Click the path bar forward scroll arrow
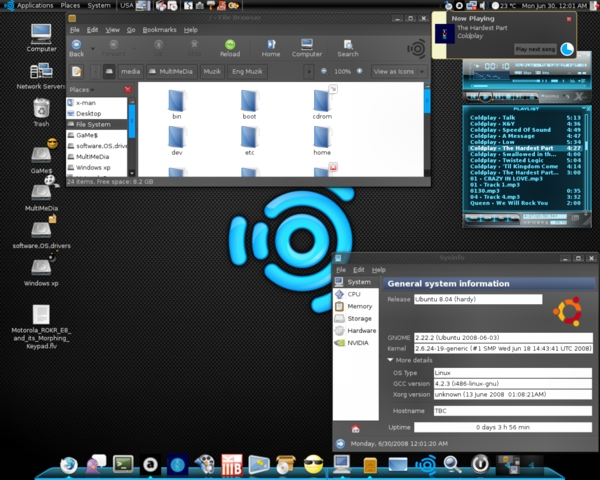The image size is (600, 480). (308, 72)
